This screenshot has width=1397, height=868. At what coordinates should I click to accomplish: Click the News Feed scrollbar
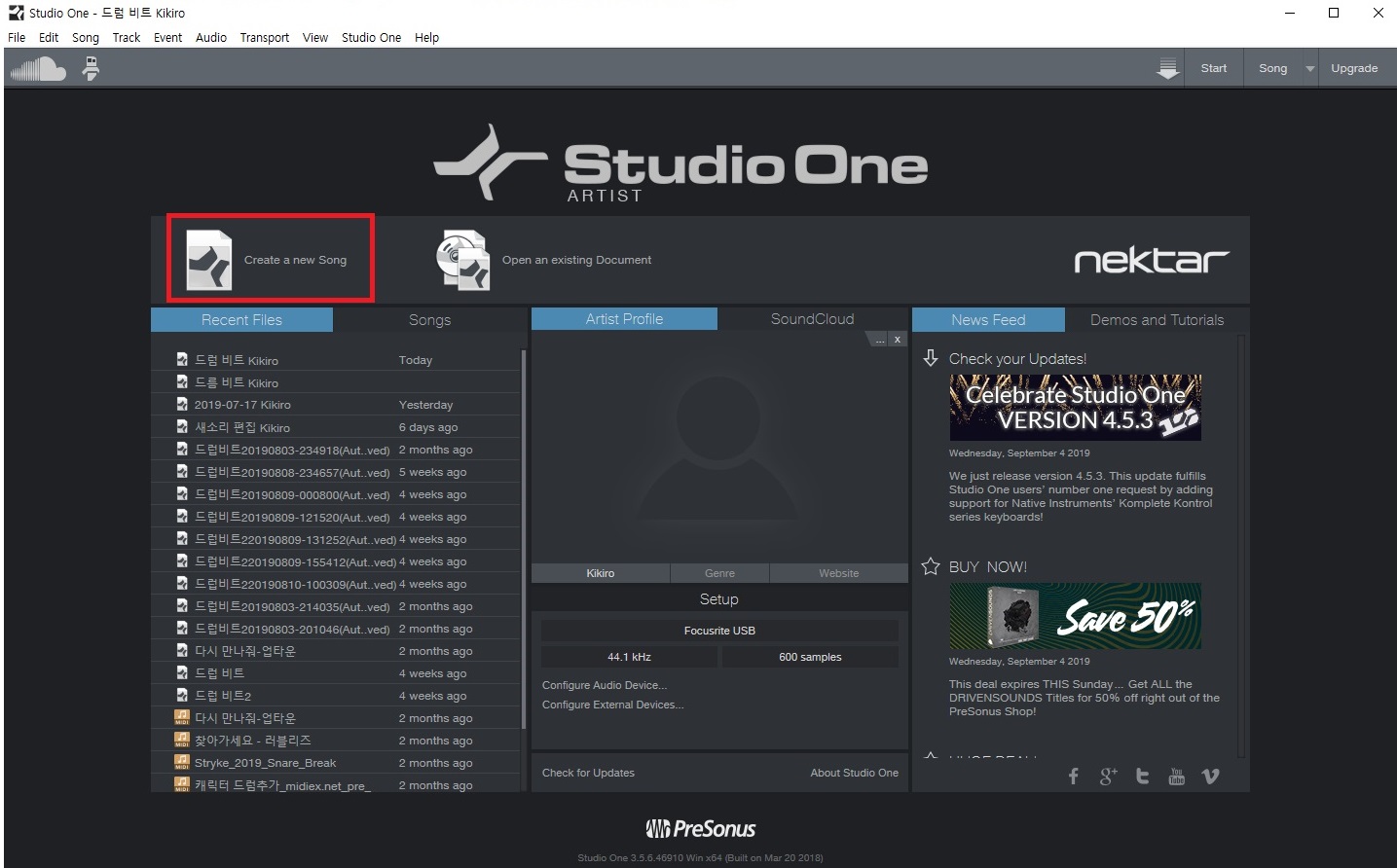1241,545
